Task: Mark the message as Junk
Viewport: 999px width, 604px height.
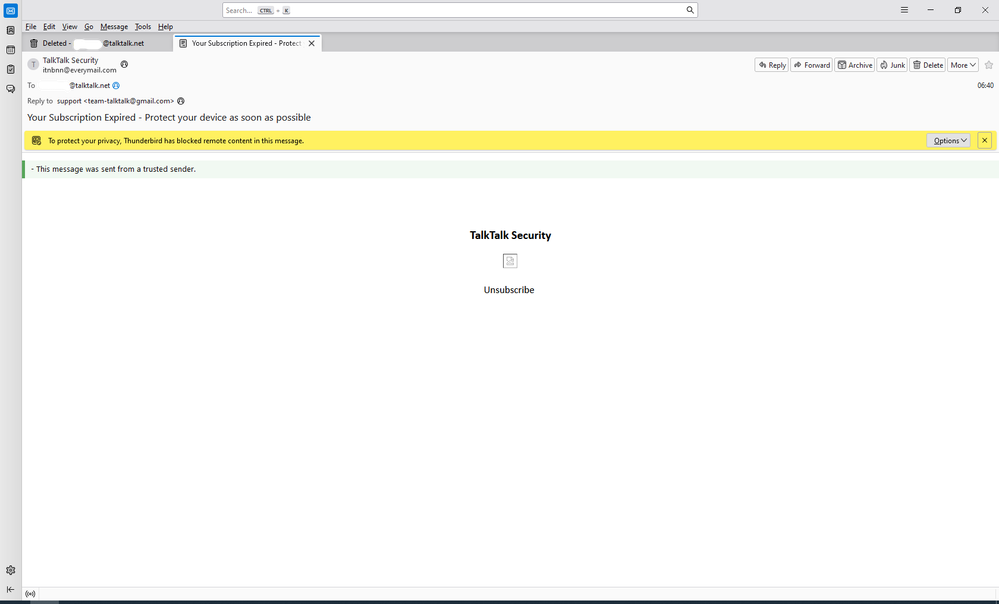Action: point(892,65)
